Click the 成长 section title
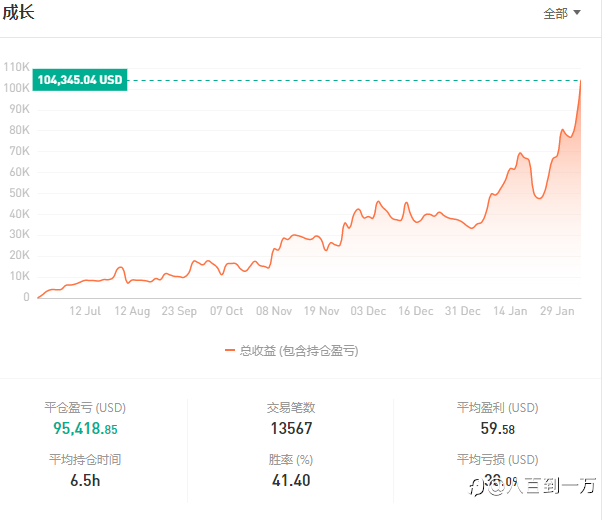604x520 pixels. point(18,12)
